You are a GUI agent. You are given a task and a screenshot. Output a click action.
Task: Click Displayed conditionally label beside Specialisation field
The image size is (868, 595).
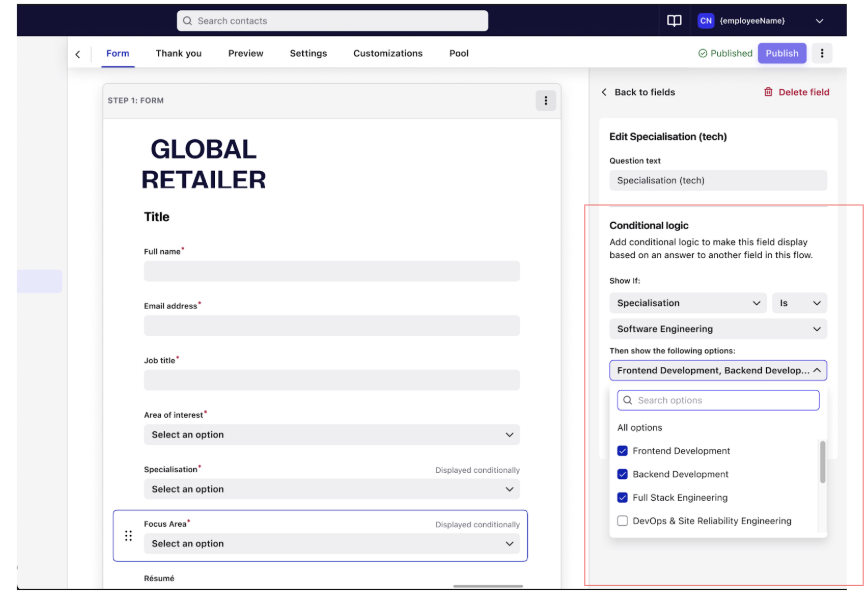[477, 470]
